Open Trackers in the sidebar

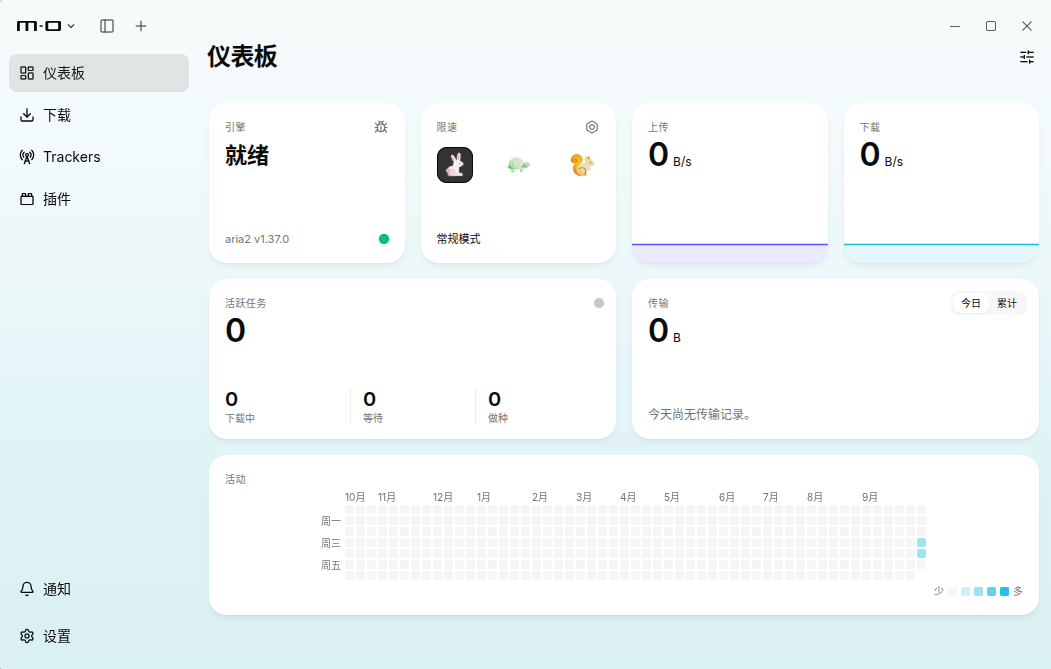click(x=99, y=157)
